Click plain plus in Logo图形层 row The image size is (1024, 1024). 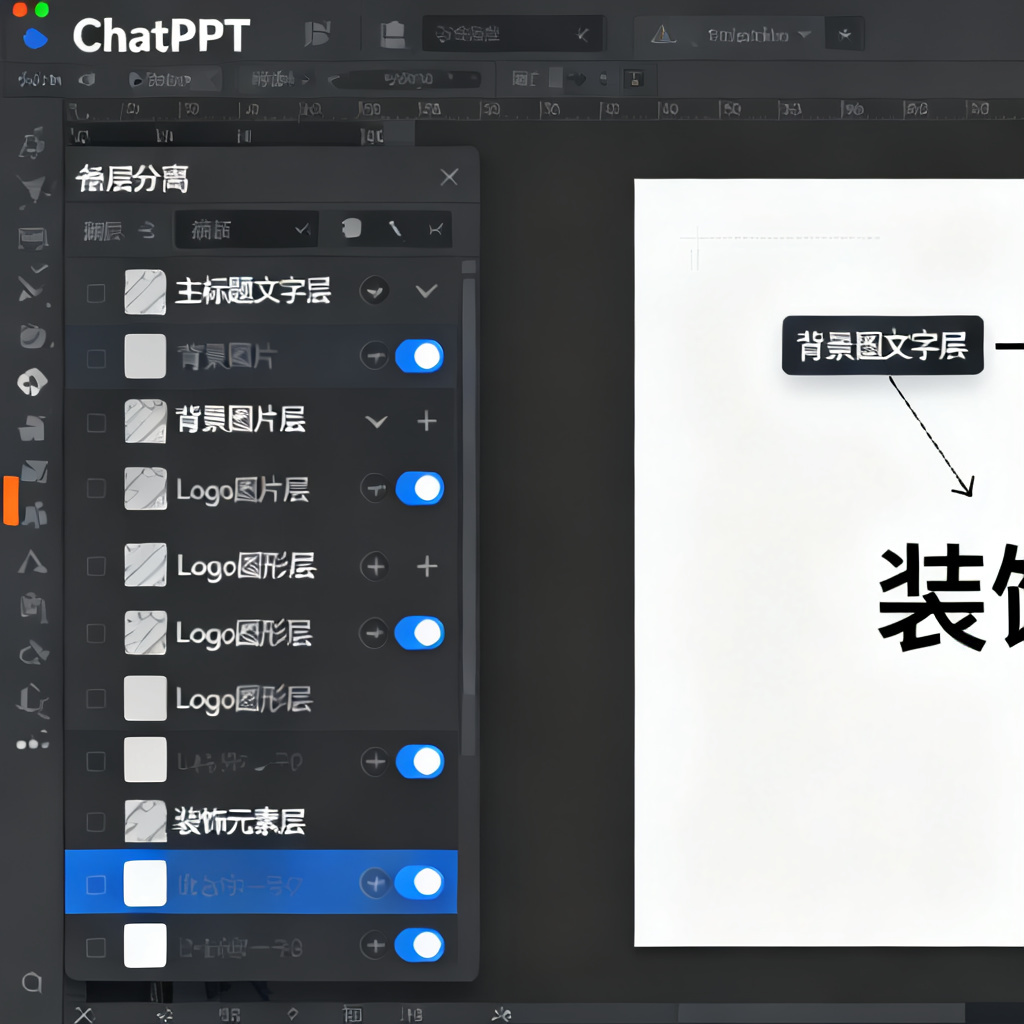pos(426,566)
